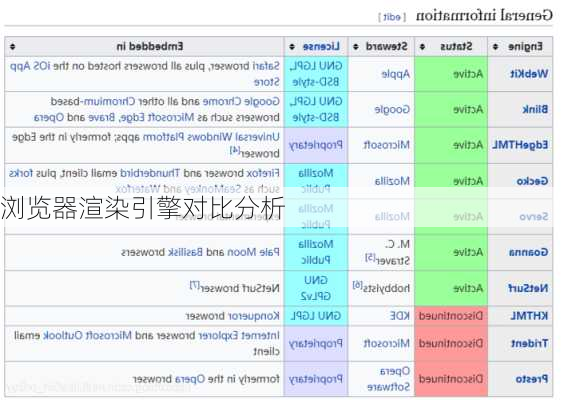Viewport: 564px width, 400px height.
Task: Select the Discontinued status cell in KHTML row
Action: 451,316
